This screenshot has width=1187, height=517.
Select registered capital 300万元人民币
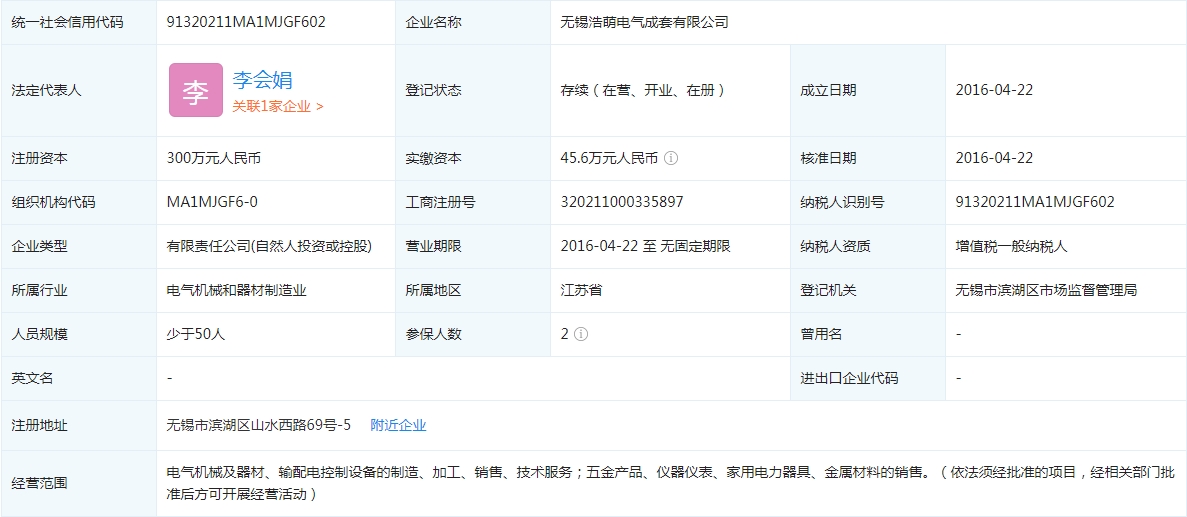click(213, 158)
